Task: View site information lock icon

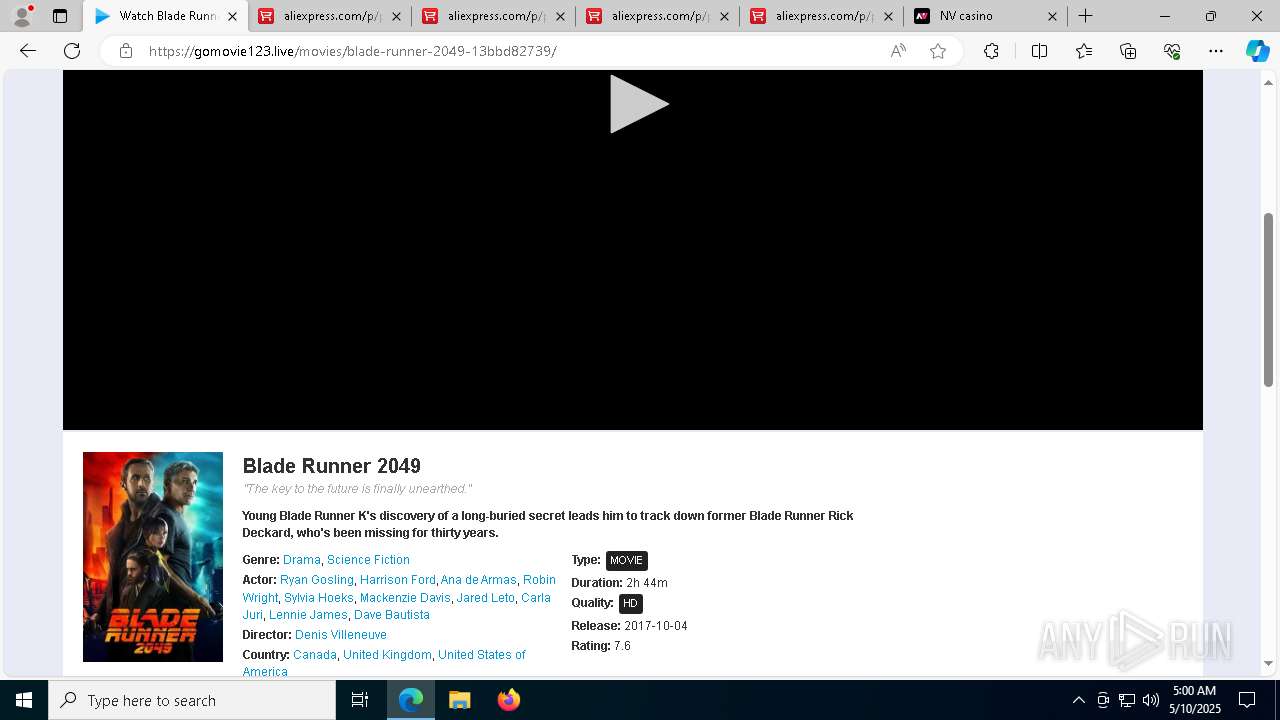Action: pyautogui.click(x=126, y=51)
